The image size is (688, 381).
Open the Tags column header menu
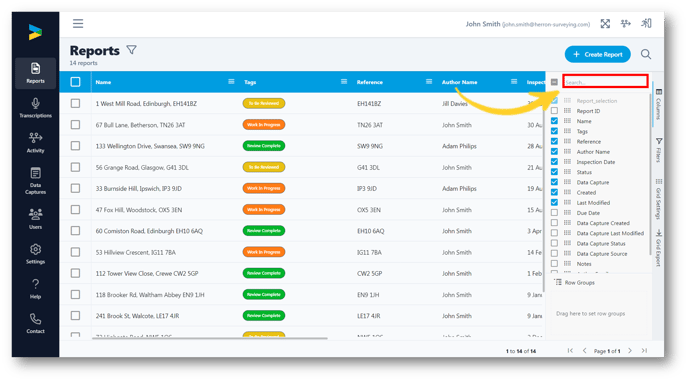click(x=344, y=82)
